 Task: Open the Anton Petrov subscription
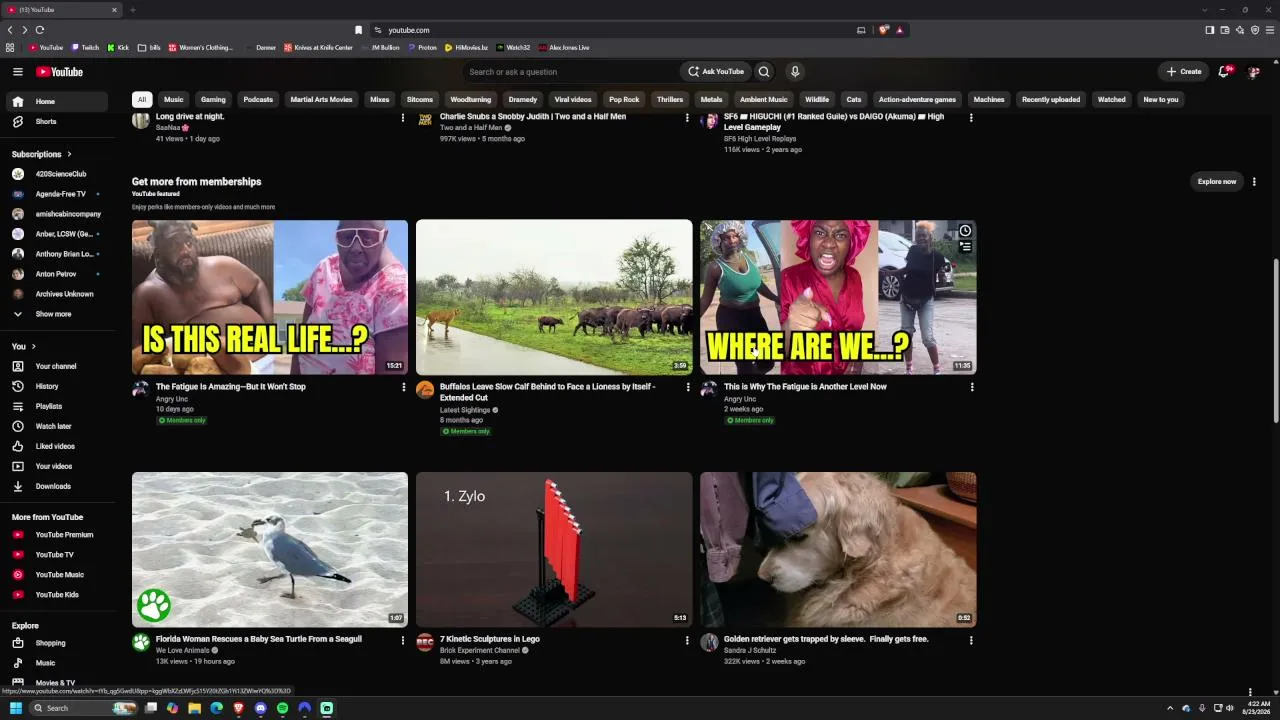pos(54,274)
